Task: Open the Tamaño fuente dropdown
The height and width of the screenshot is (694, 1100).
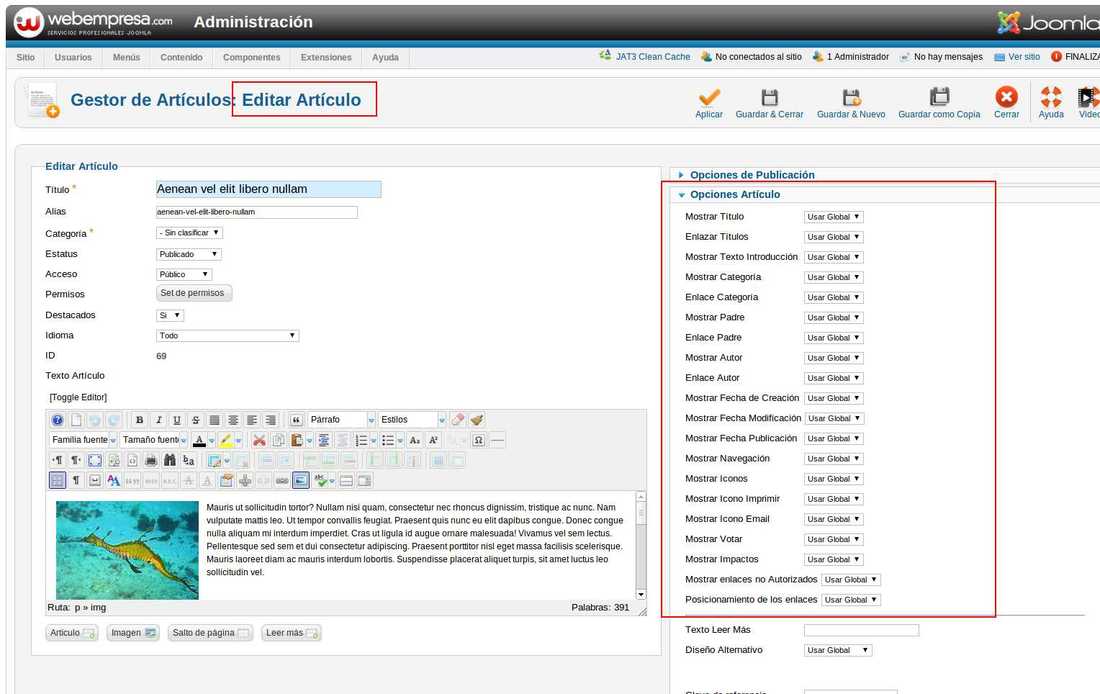Action: click(x=154, y=440)
